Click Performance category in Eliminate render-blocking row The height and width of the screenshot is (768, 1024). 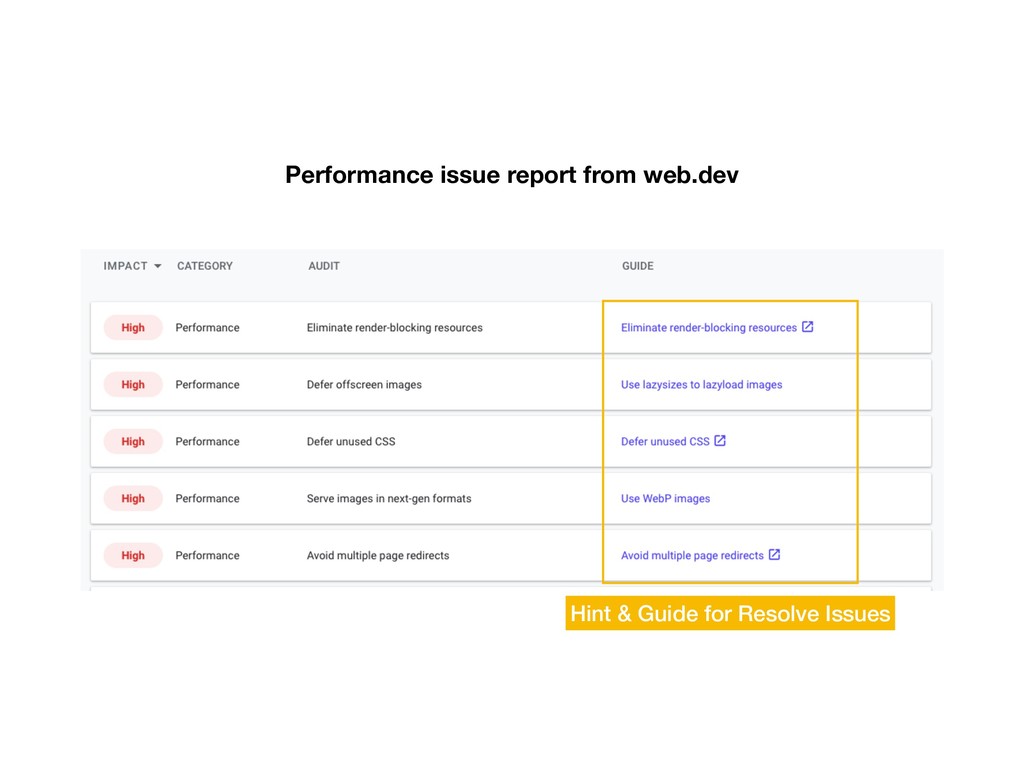(x=208, y=328)
